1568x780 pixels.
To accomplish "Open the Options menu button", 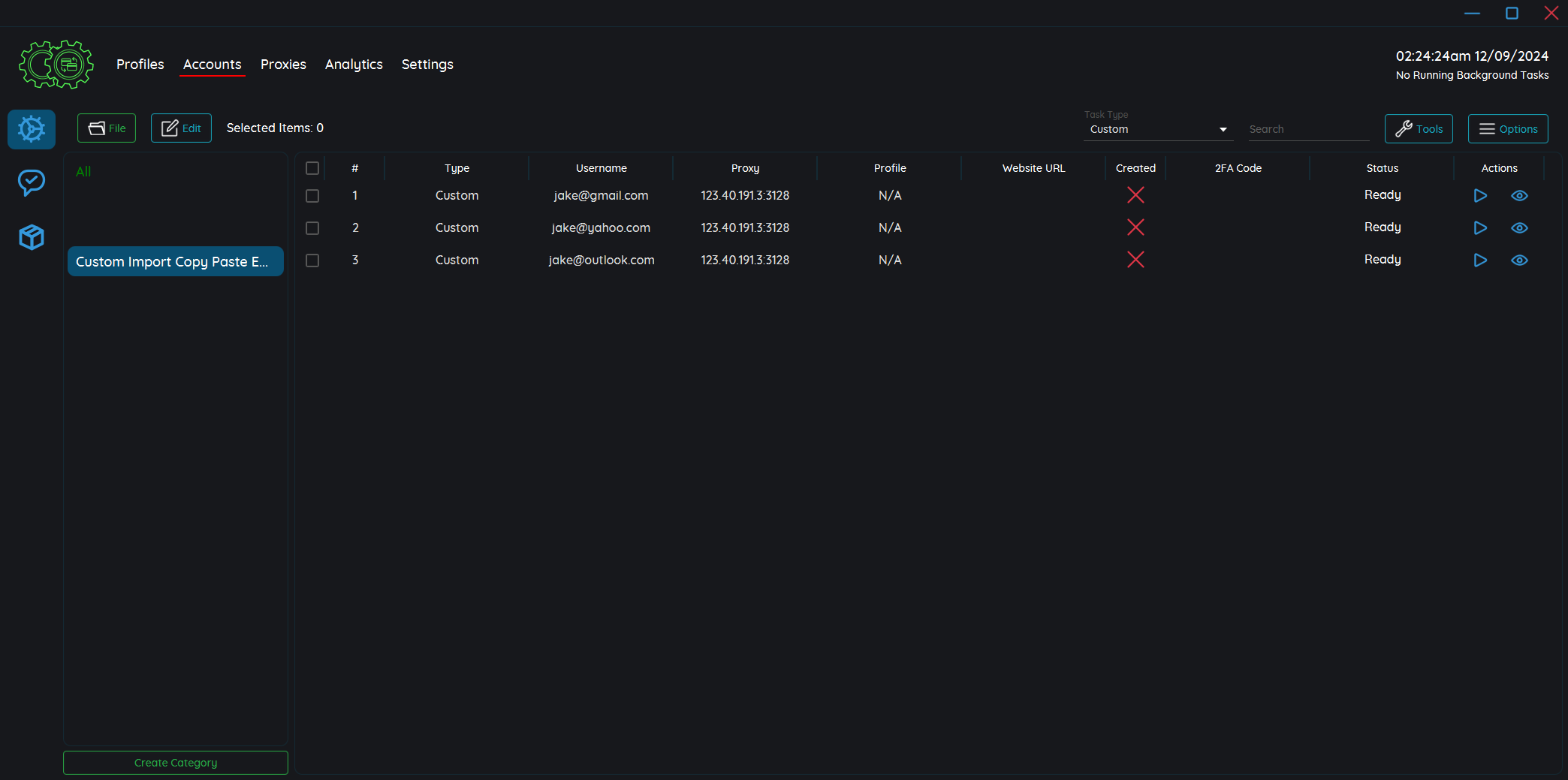I will (1508, 129).
